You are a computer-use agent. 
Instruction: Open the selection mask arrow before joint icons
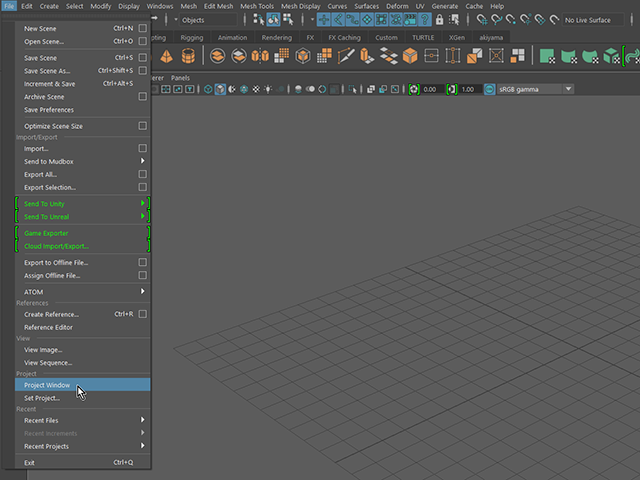tap(312, 19)
